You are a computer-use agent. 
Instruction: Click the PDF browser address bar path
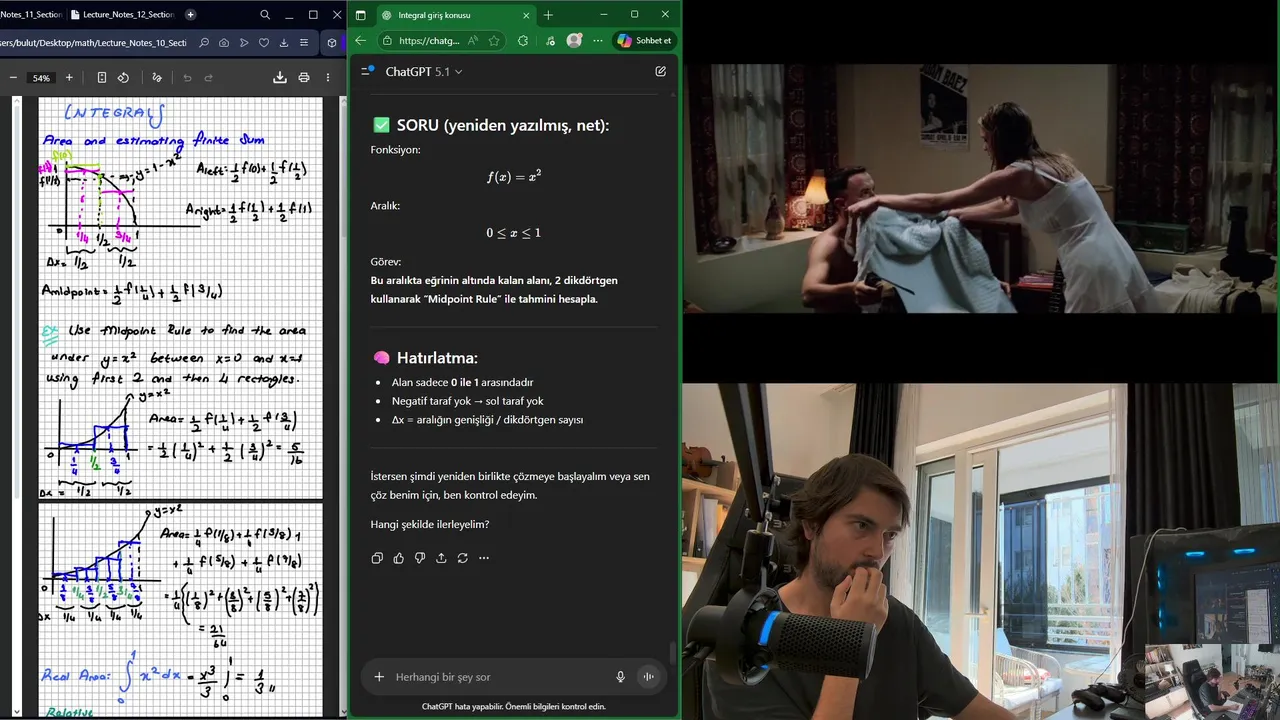pyautogui.click(x=93, y=43)
